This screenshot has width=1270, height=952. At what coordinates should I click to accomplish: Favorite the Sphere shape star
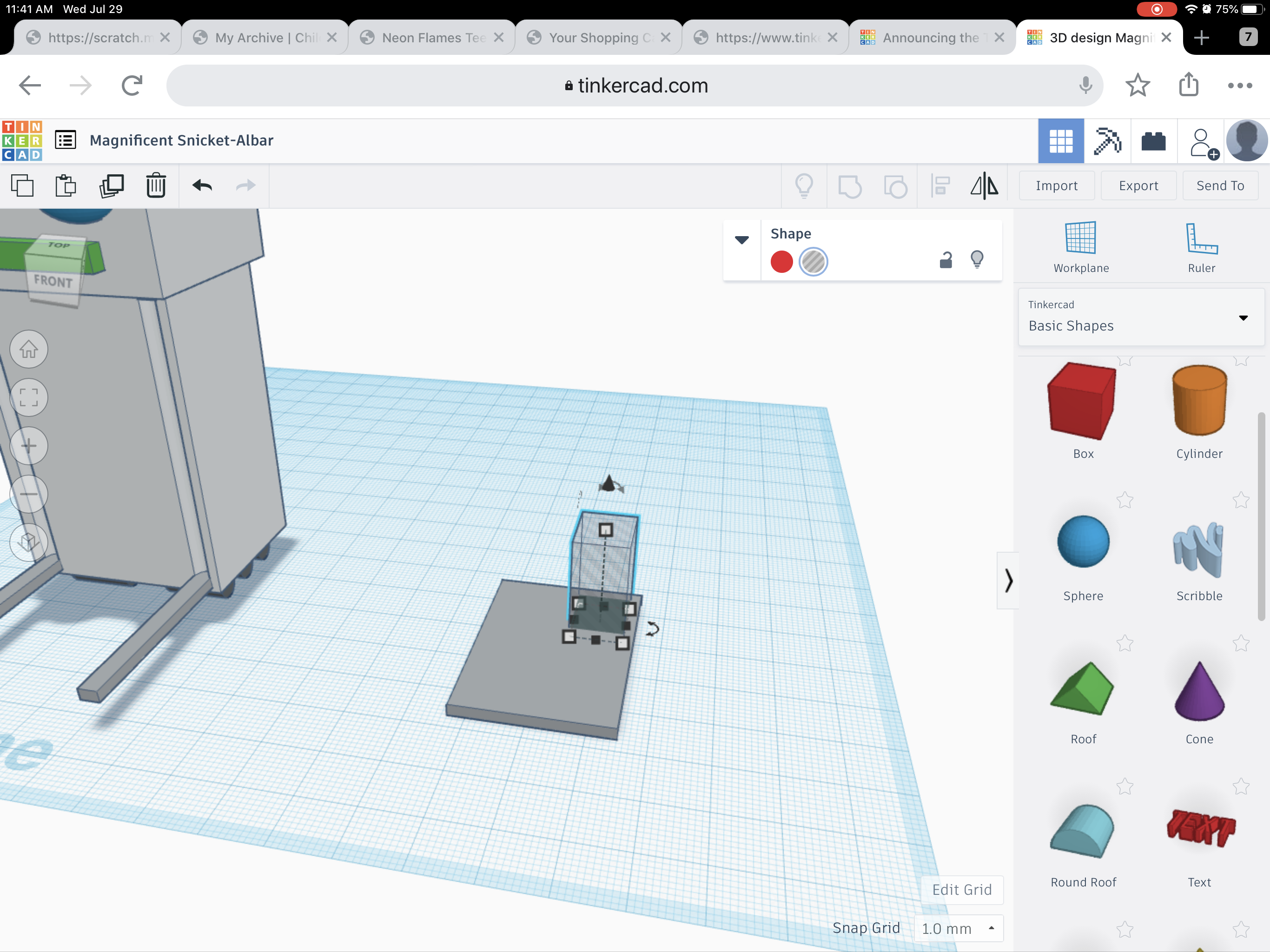tap(1124, 500)
